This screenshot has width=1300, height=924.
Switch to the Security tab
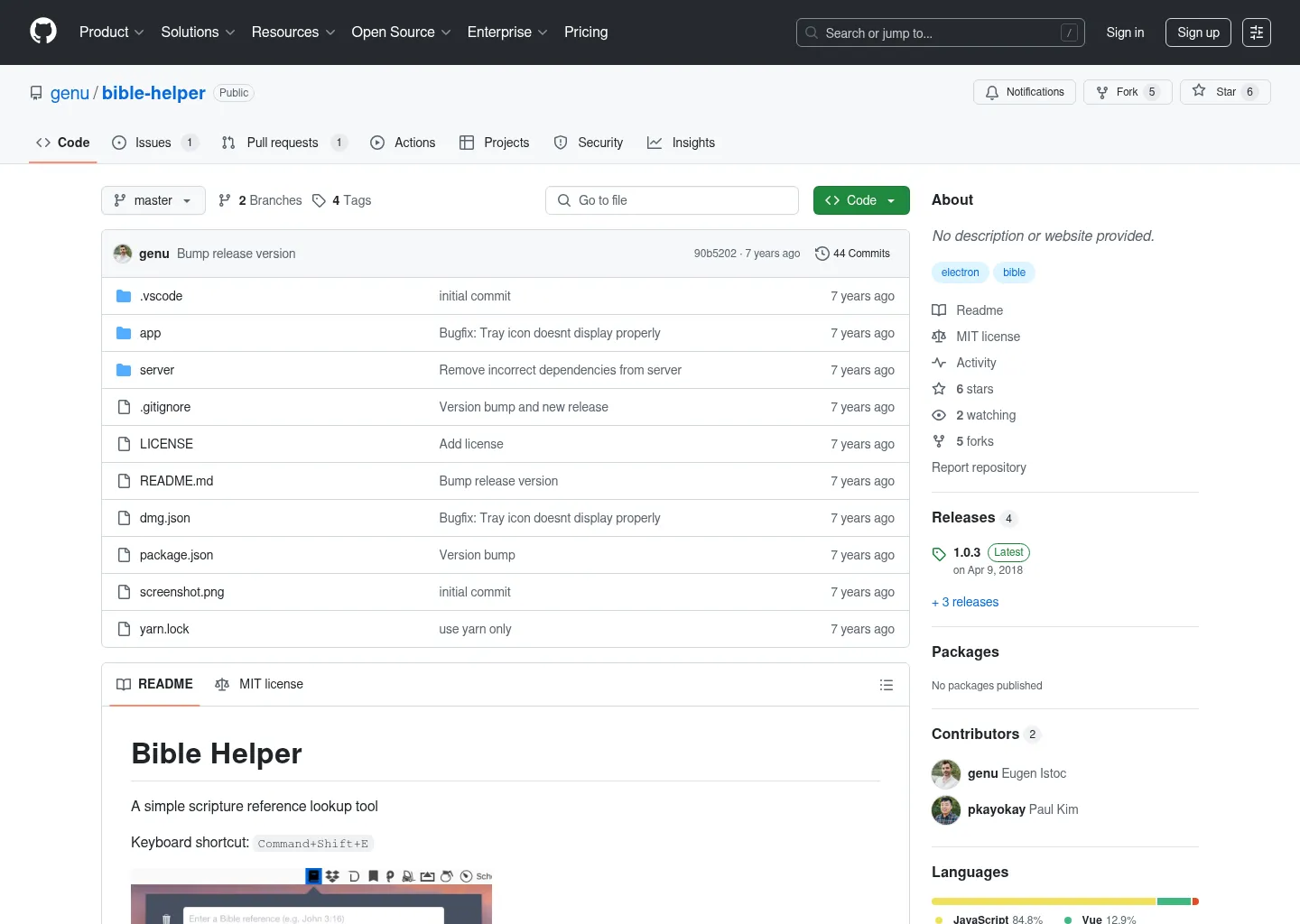pos(589,143)
